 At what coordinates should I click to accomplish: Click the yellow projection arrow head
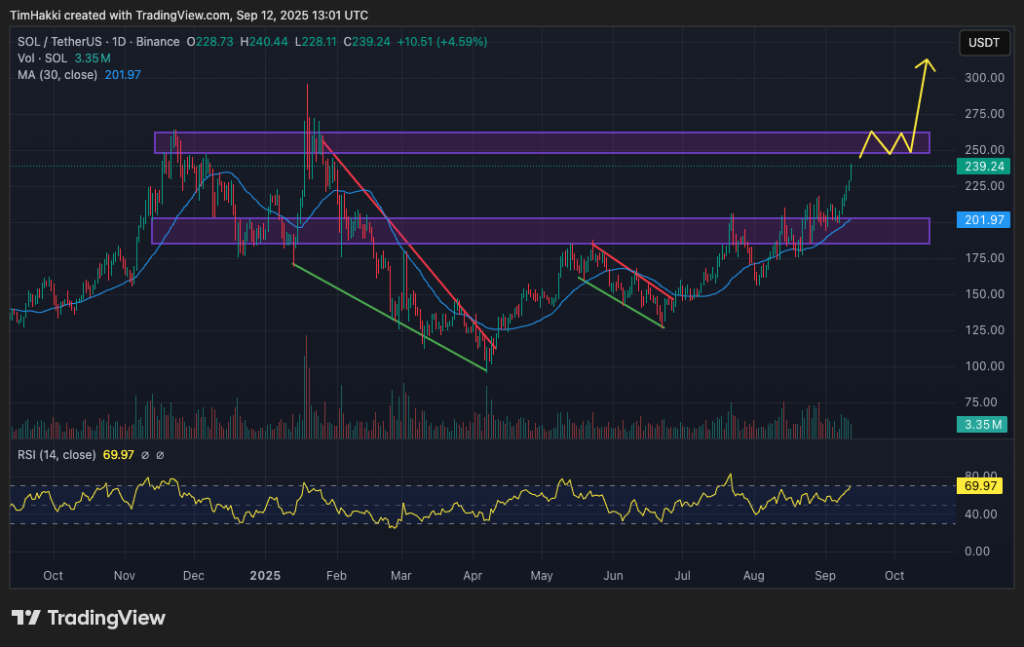[x=928, y=64]
